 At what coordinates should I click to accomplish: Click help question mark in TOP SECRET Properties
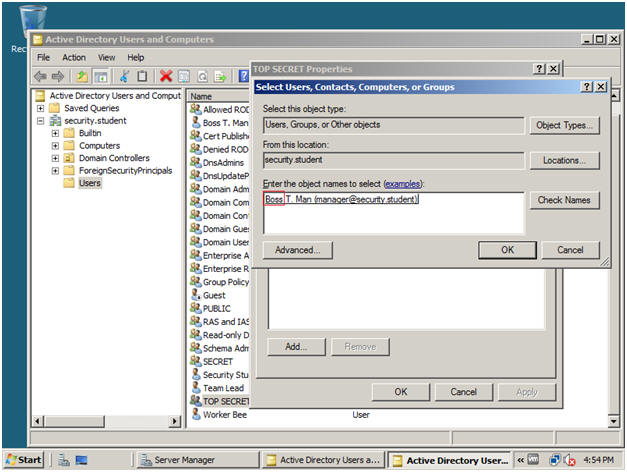coord(539,69)
